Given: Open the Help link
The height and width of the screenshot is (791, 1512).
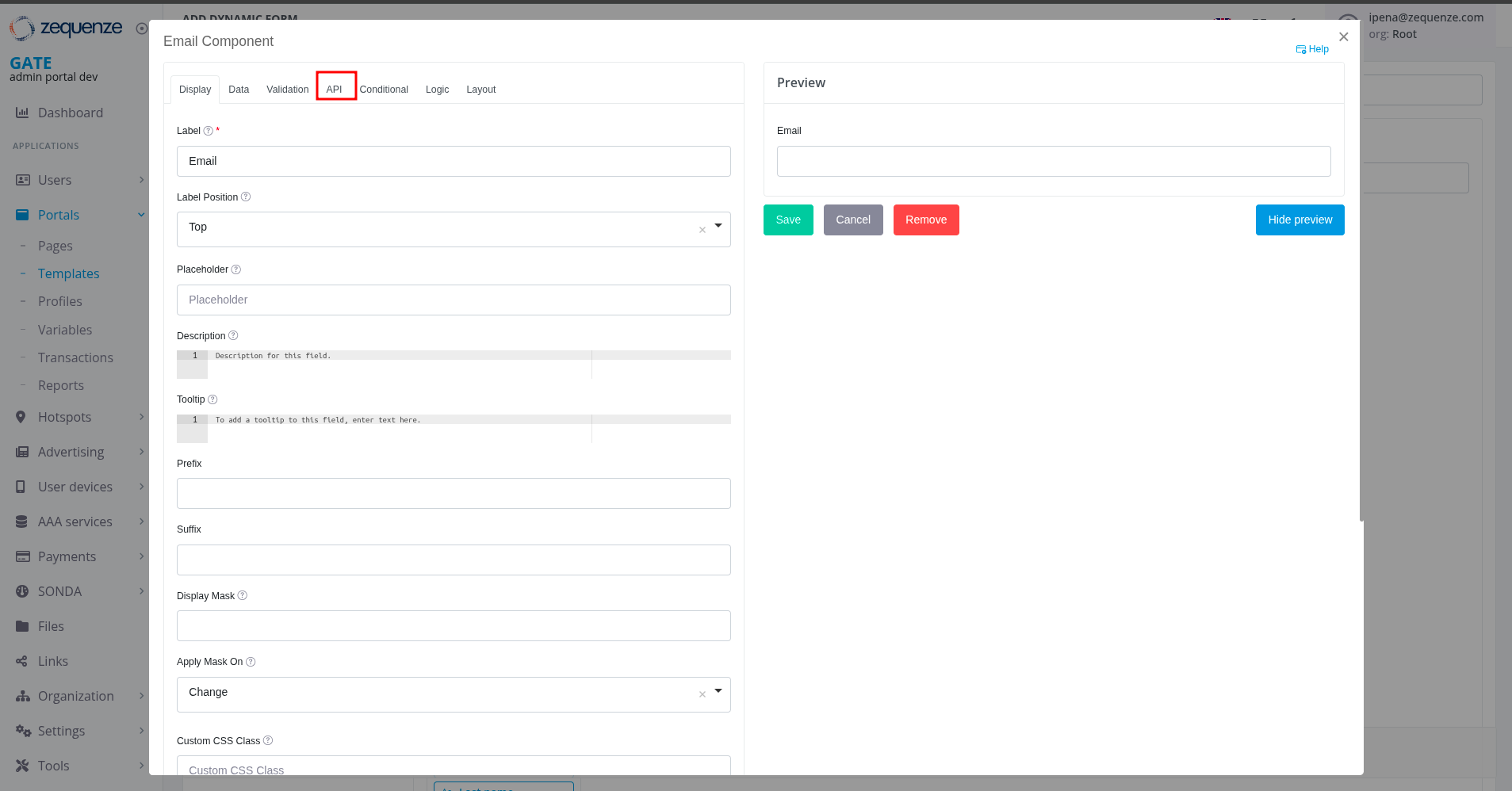Looking at the screenshot, I should (x=1313, y=49).
